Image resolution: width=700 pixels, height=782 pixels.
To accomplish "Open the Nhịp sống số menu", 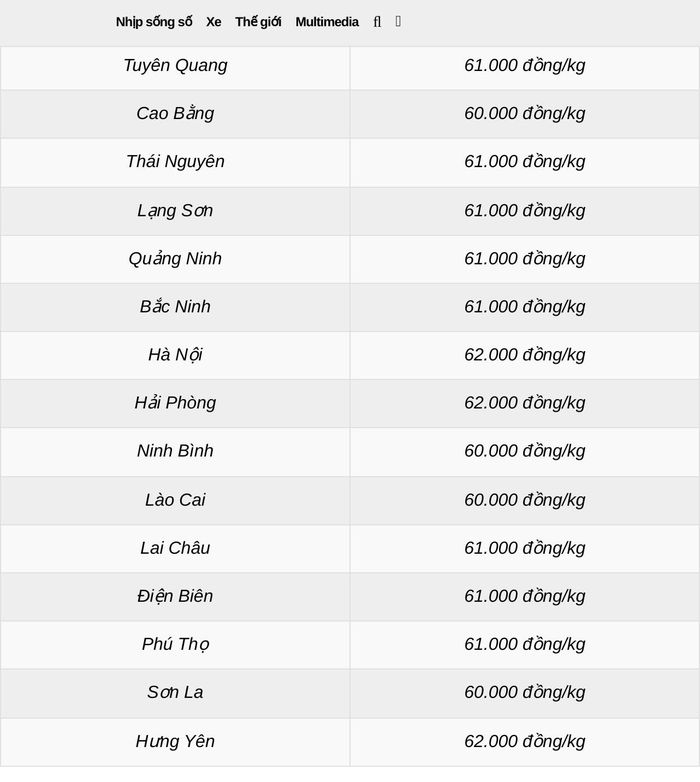I will pyautogui.click(x=154, y=22).
